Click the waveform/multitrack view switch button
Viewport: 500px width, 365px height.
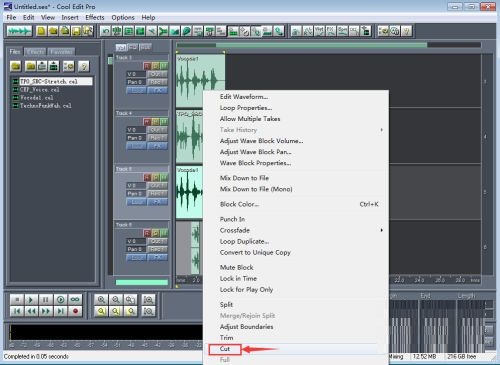click(19, 31)
